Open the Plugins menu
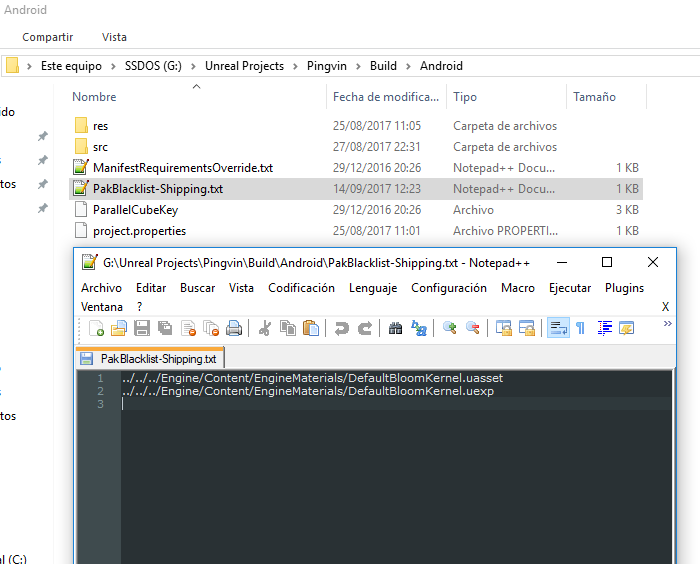Screen dimensions: 700x564 click(x=624, y=288)
